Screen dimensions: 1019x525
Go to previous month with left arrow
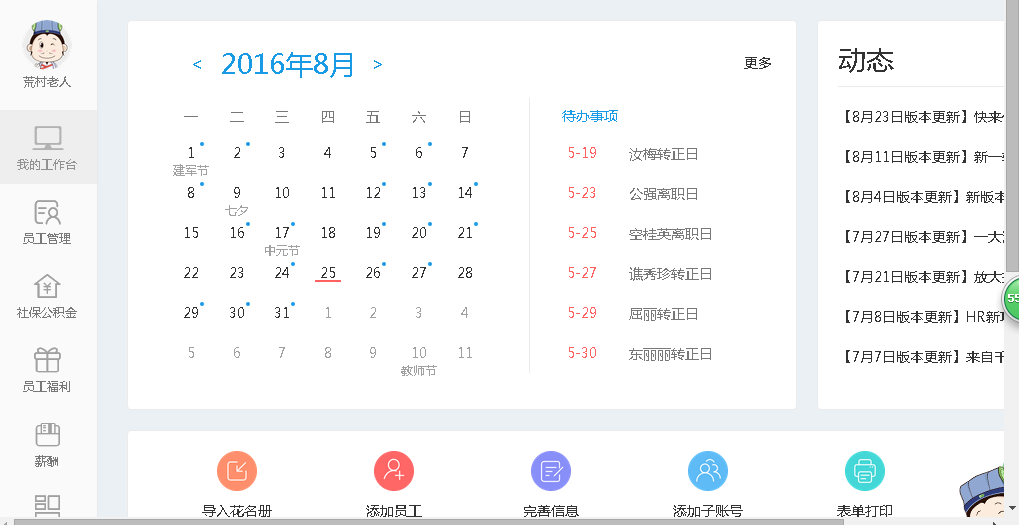(x=197, y=64)
